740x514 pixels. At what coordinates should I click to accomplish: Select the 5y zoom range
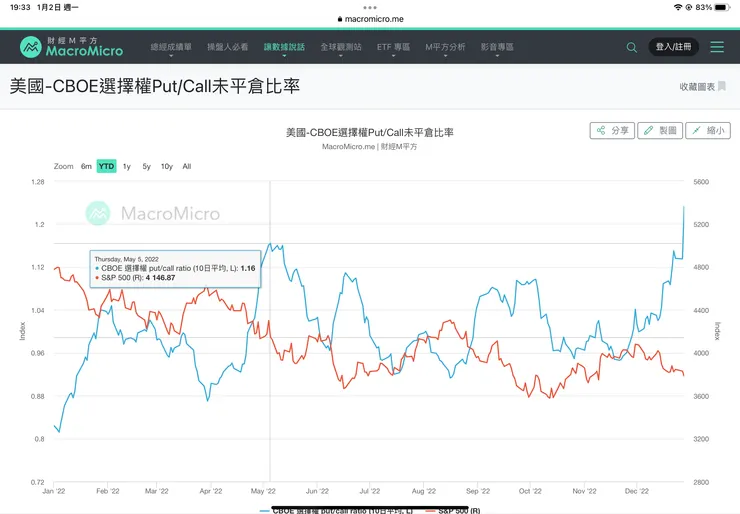coord(146,166)
